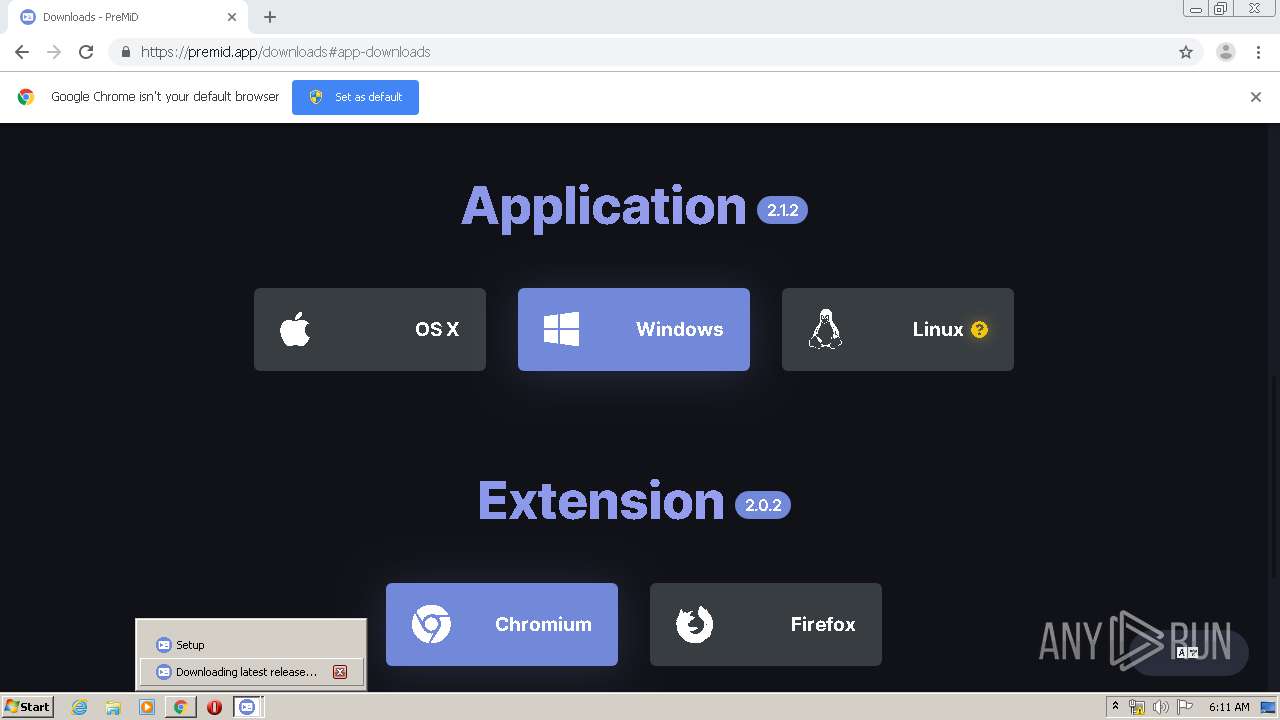Viewport: 1280px width, 720px height.
Task: Launch Internet Explorer from taskbar
Action: click(80, 707)
